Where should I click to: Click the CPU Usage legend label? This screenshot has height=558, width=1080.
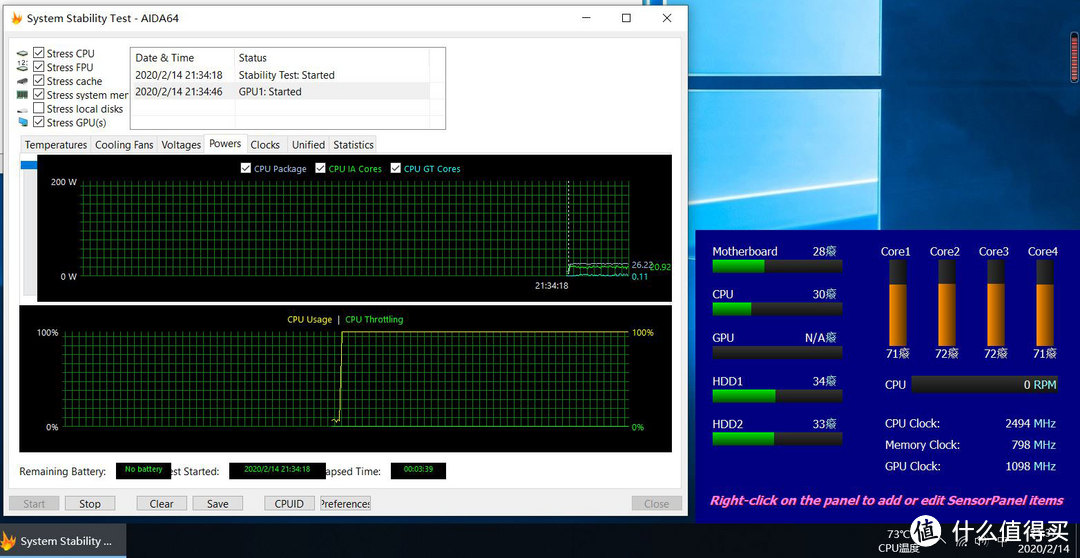(x=309, y=320)
